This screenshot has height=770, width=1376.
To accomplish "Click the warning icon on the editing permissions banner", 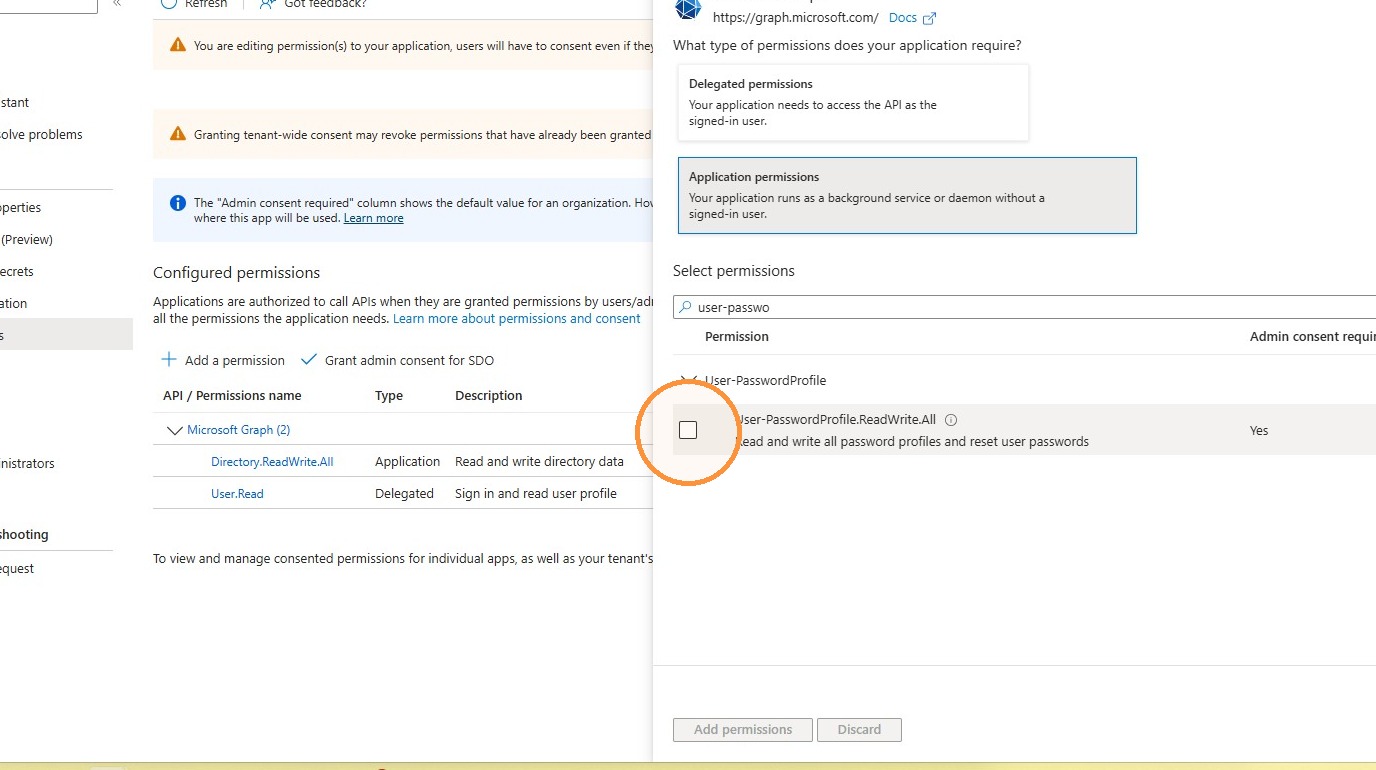I will (178, 45).
